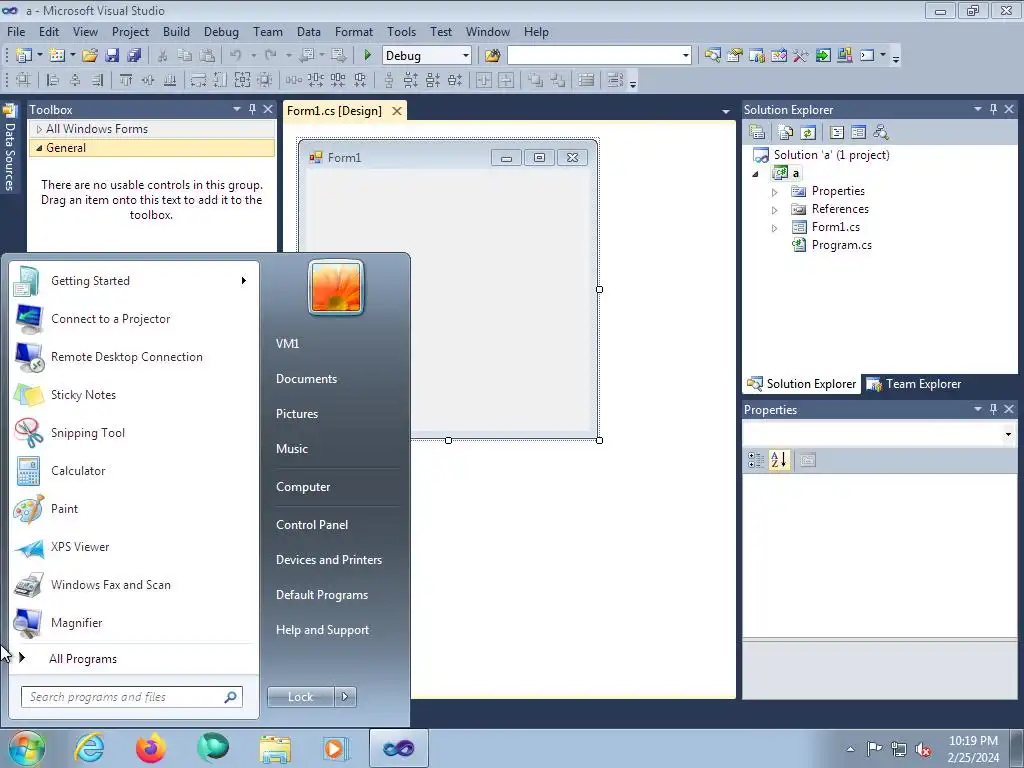Open the Extension Manager toolbar icon
The image size is (1024, 768).
[844, 56]
